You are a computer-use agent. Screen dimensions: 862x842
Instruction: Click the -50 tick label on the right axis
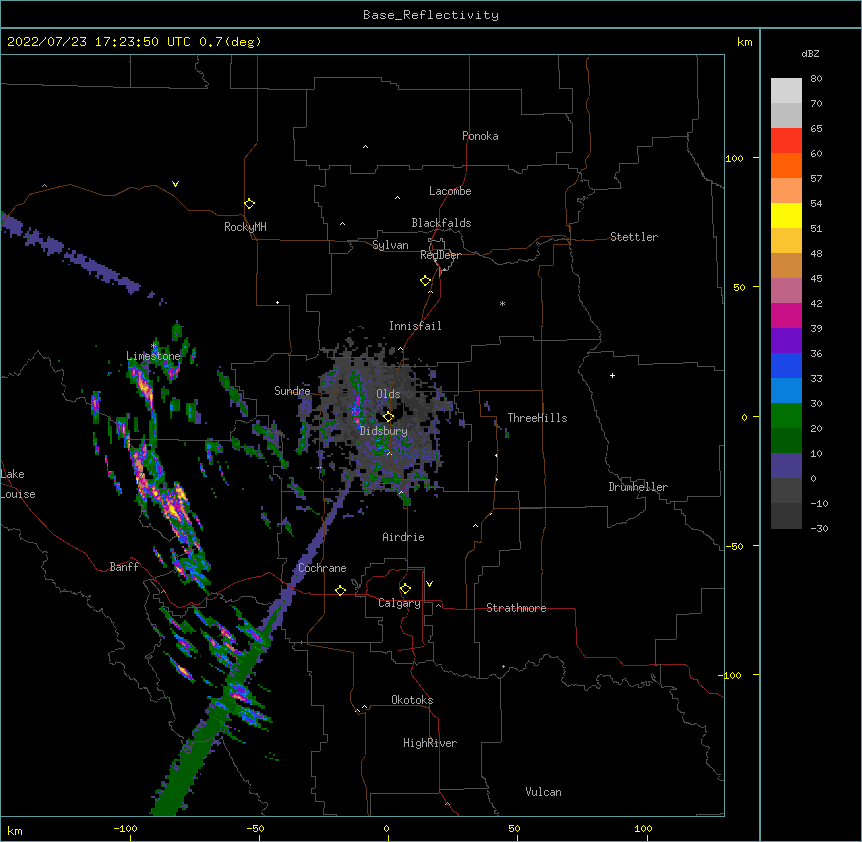(x=734, y=546)
